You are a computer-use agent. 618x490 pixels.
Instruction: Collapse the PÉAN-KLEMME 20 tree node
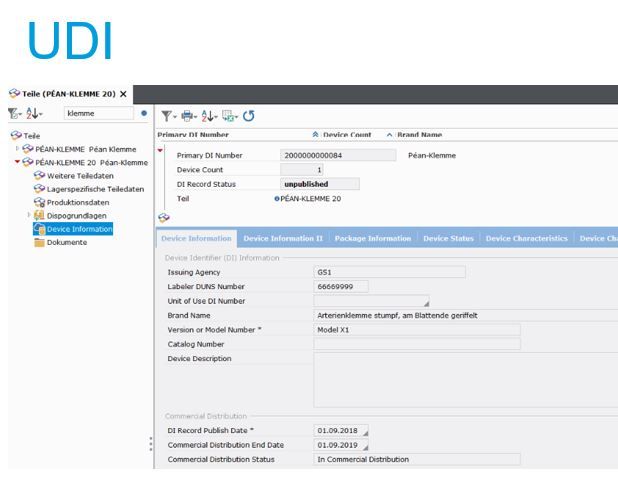[x=17, y=162]
